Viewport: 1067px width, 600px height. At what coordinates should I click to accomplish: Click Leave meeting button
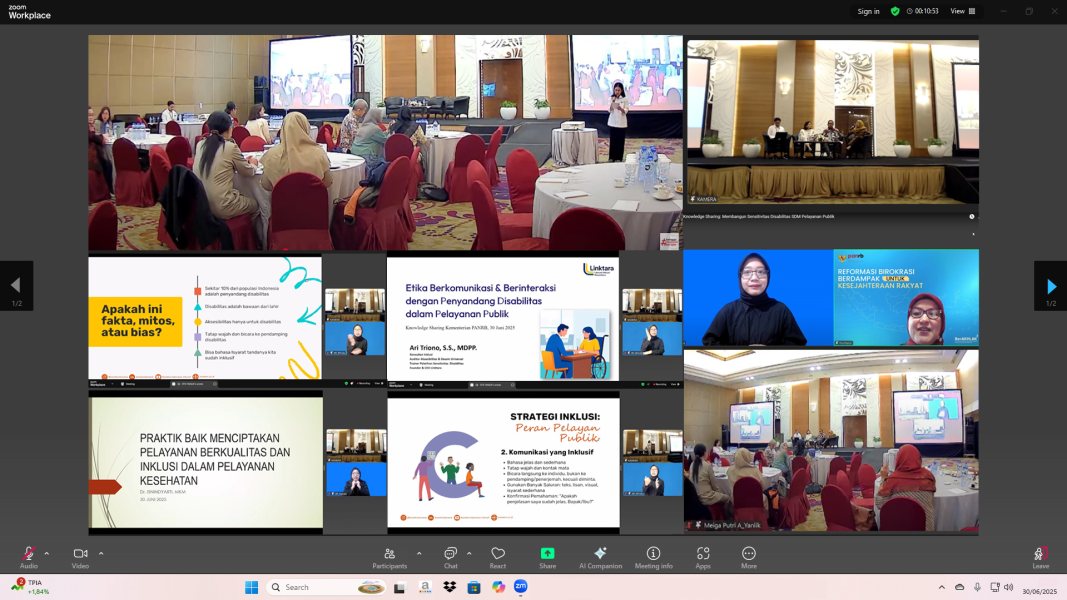coord(1040,555)
